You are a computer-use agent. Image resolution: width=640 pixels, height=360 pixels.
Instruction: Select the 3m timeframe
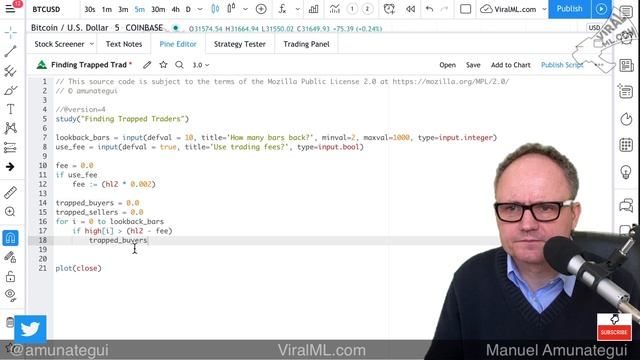[x=123, y=9]
